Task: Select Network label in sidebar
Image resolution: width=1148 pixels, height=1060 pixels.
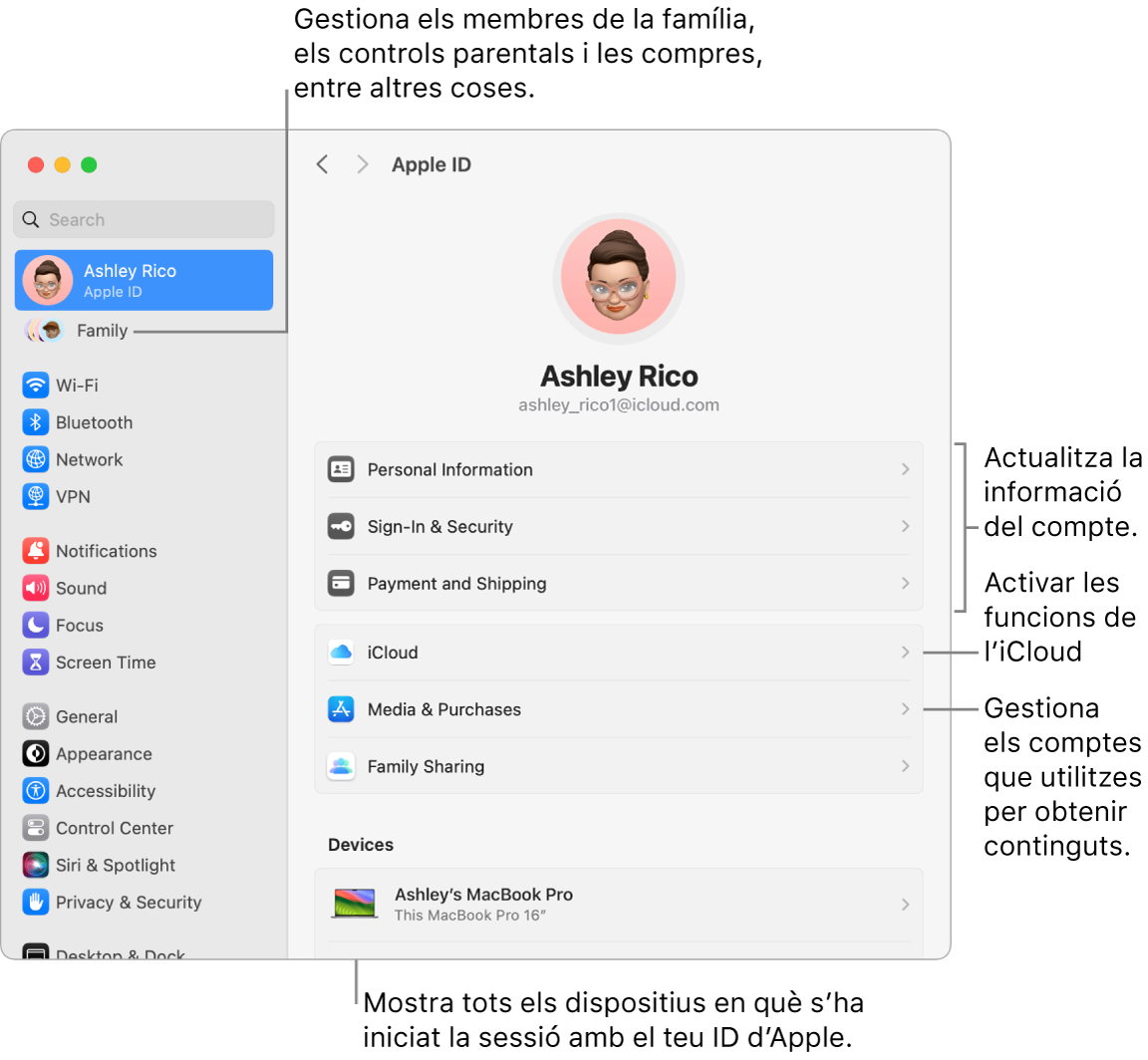Action: (90, 459)
